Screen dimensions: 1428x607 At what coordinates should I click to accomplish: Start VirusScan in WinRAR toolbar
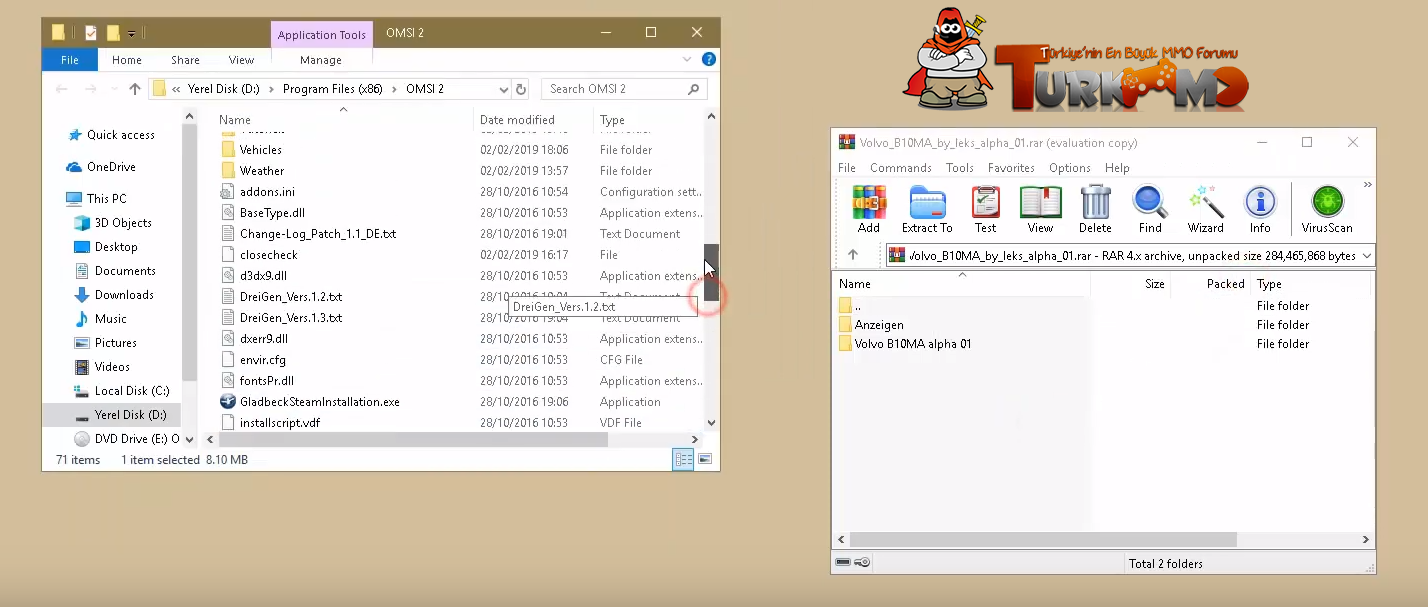pyautogui.click(x=1327, y=210)
